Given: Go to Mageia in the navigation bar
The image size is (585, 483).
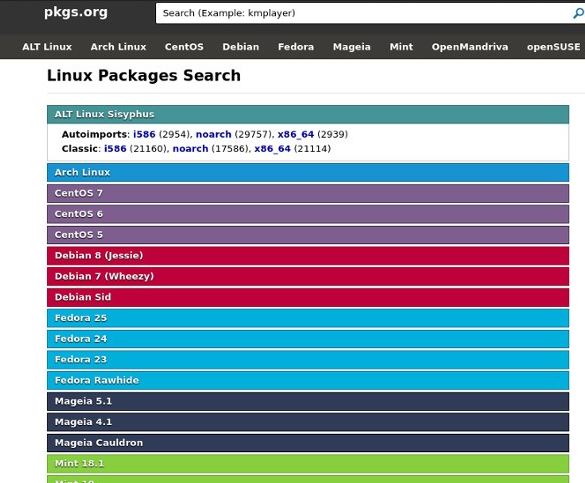Looking at the screenshot, I should 352,47.
